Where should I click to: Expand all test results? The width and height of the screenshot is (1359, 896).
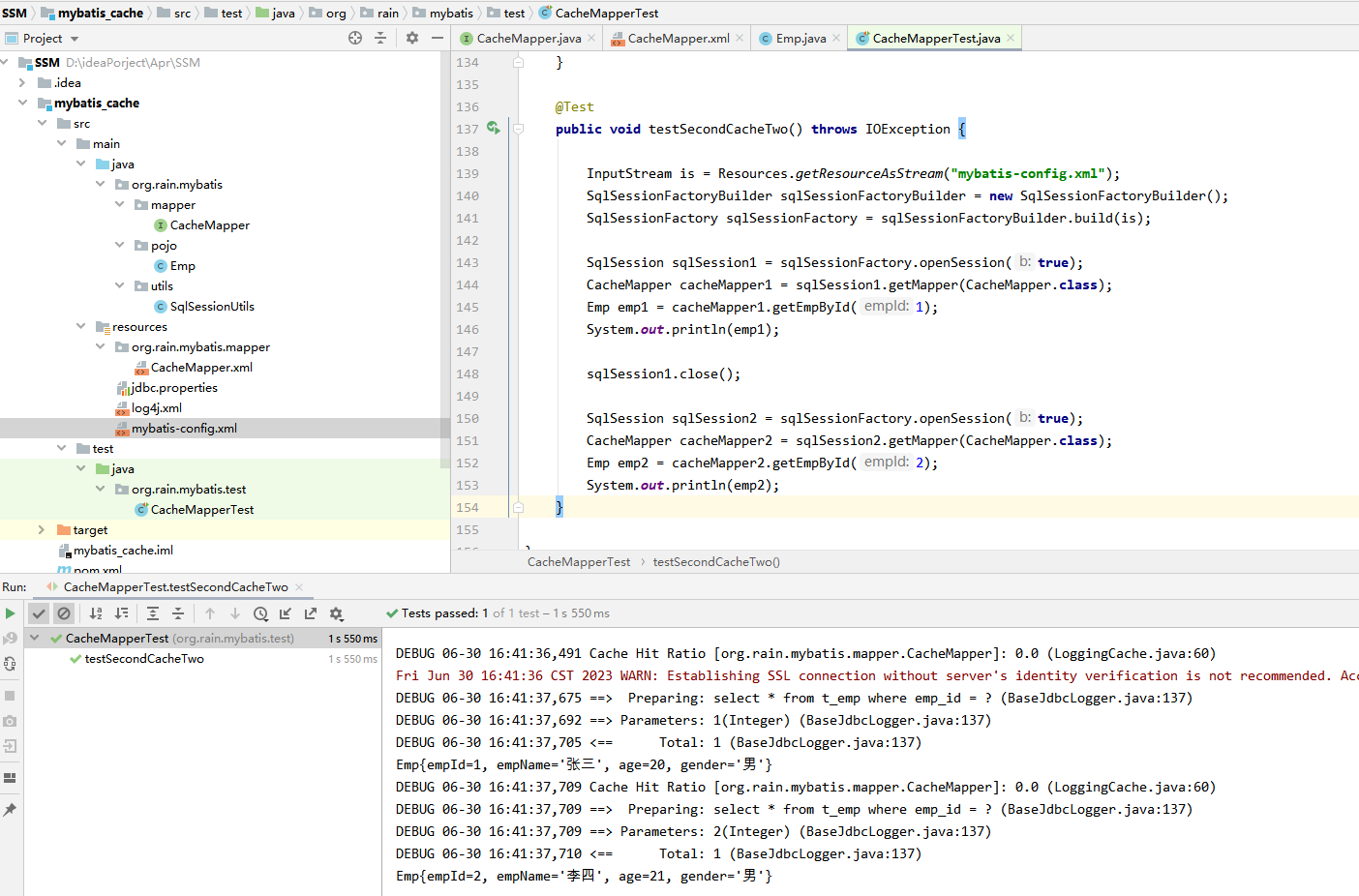(153, 613)
